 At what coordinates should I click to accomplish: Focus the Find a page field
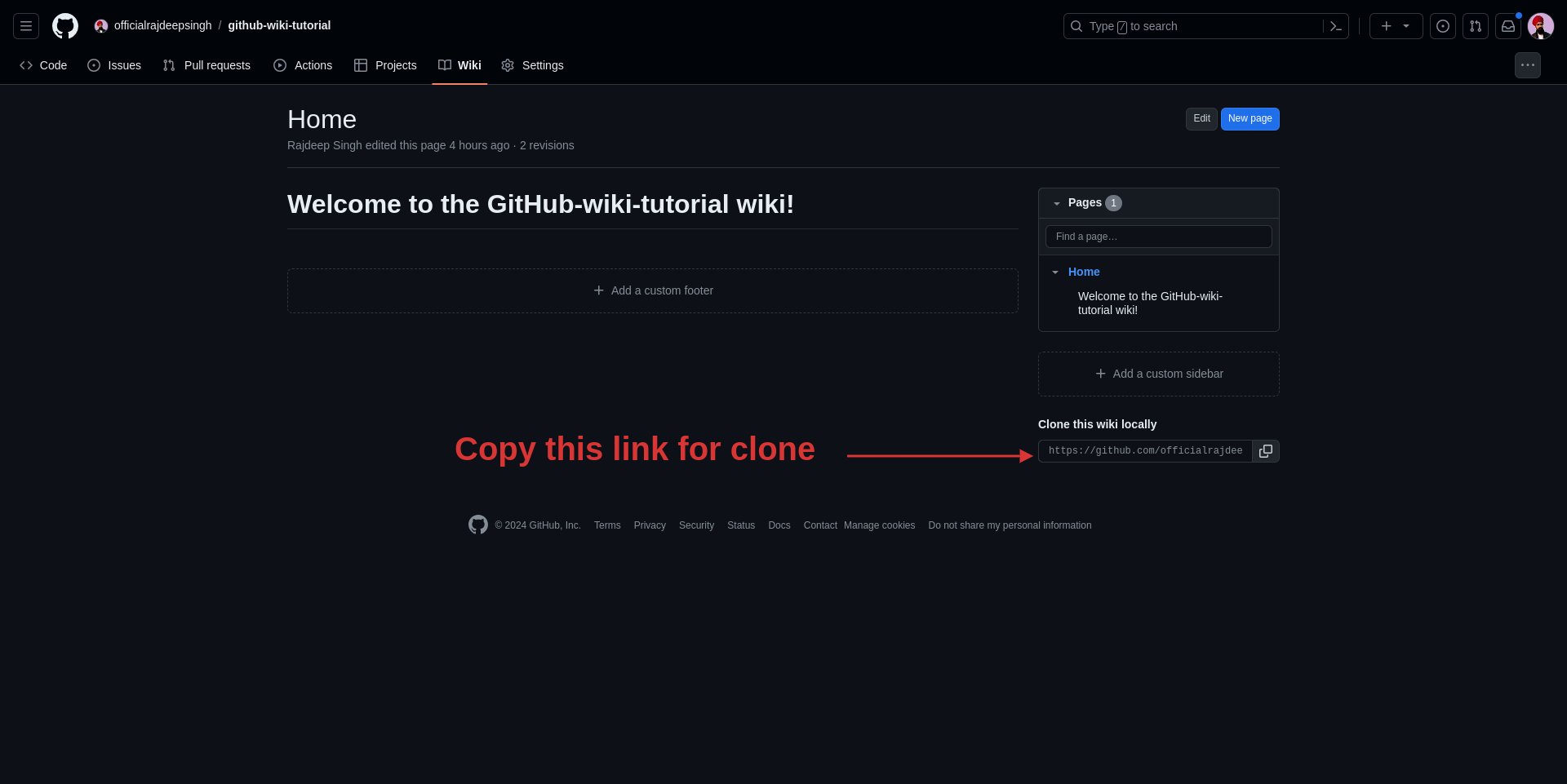1159,237
